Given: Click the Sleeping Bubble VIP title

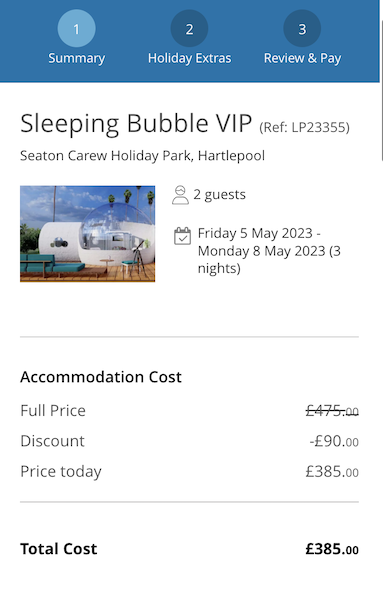Looking at the screenshot, I should click(136, 124).
